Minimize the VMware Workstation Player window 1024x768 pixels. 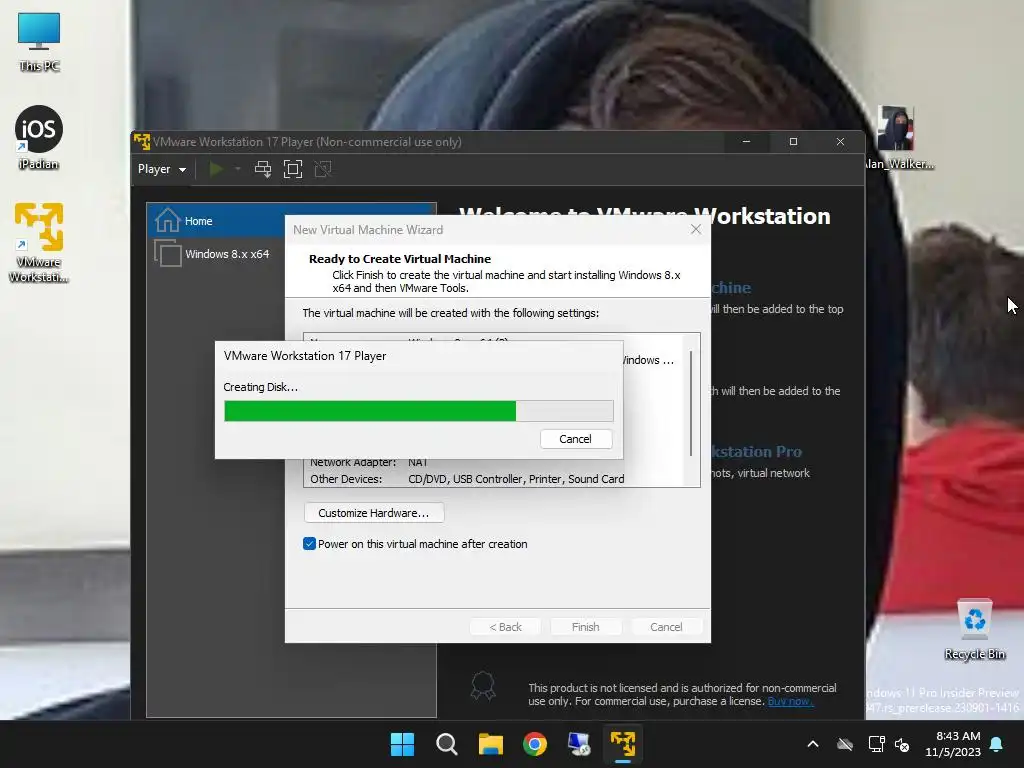click(x=746, y=142)
